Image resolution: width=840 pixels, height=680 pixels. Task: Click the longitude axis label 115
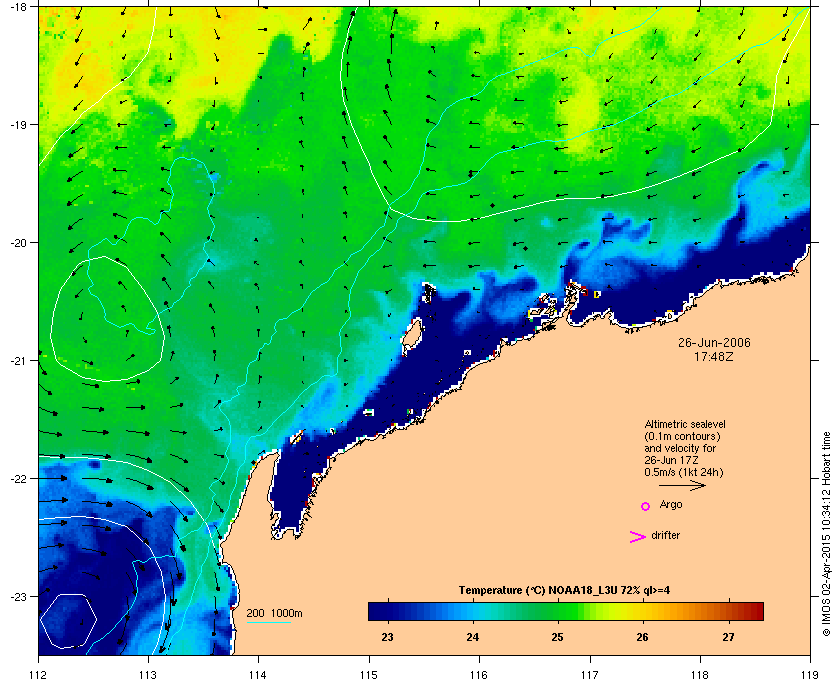coord(369,675)
